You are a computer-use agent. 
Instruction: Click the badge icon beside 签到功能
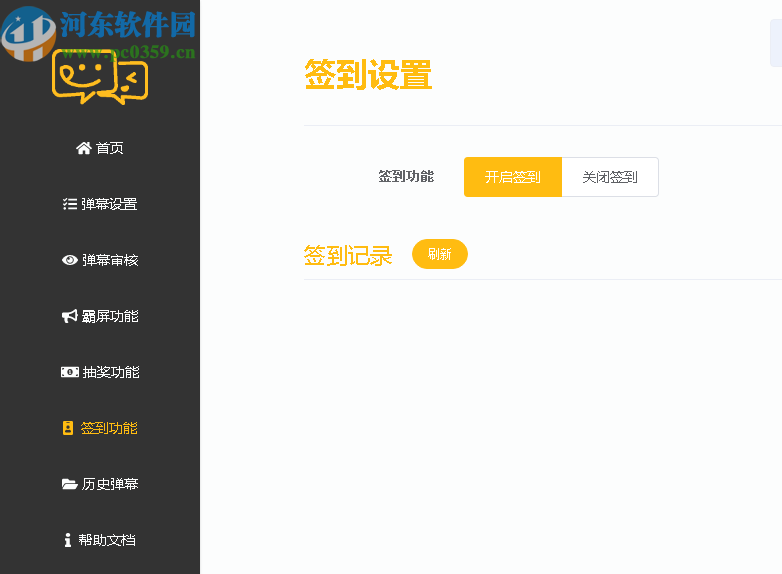click(x=68, y=428)
